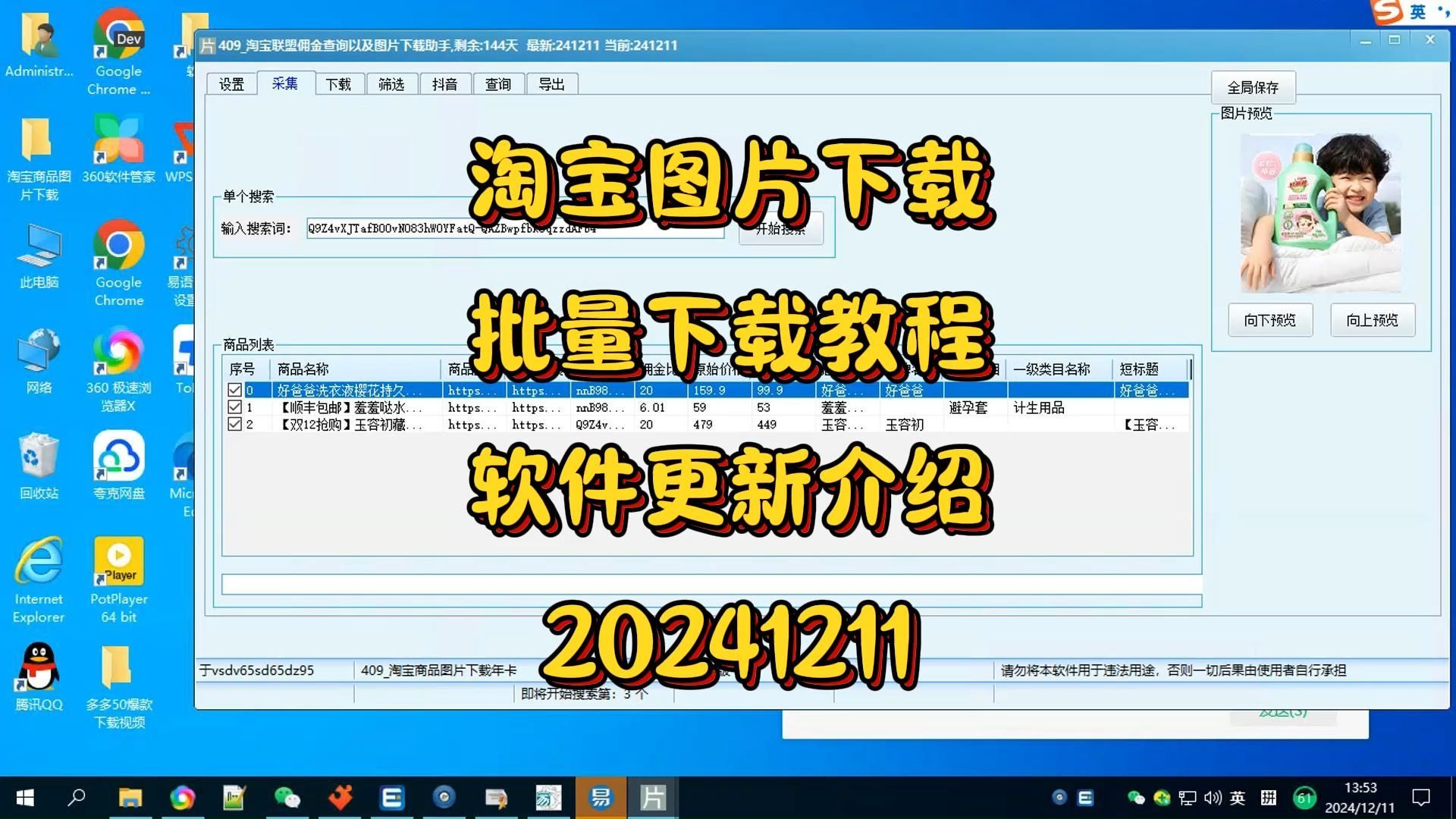Open PotPlayer 64 bit desktop shortcut
1456x819 pixels.
click(x=118, y=580)
